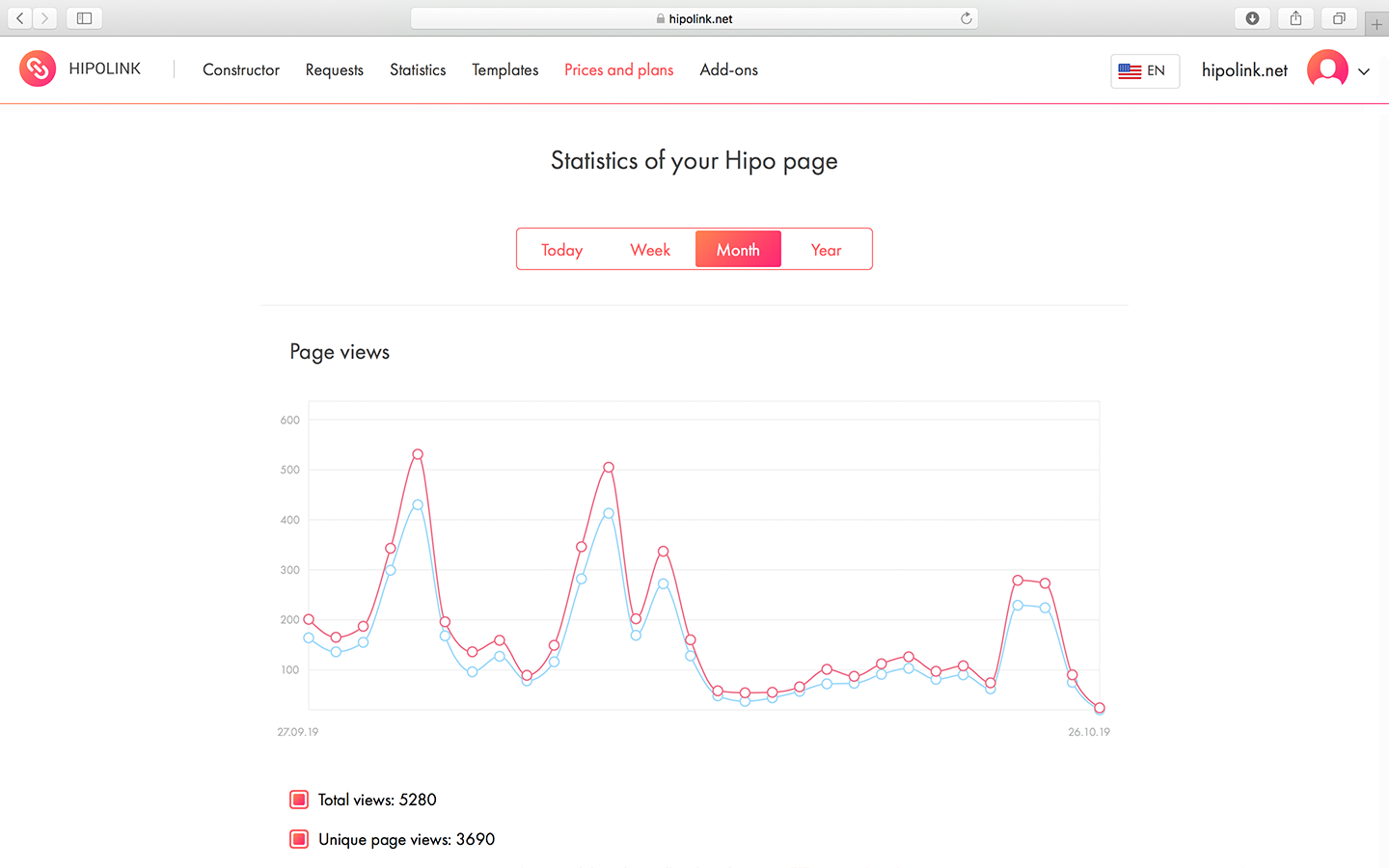
Task: Click the Safari share icon
Action: [1295, 18]
